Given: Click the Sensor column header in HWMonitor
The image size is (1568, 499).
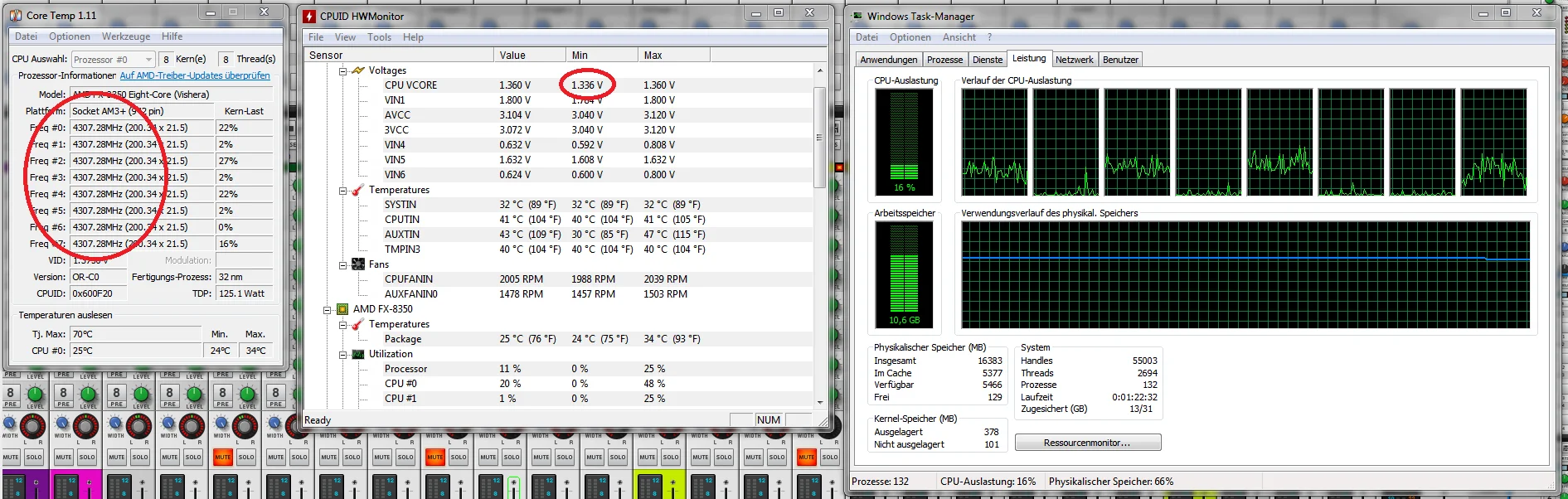Looking at the screenshot, I should click(399, 56).
